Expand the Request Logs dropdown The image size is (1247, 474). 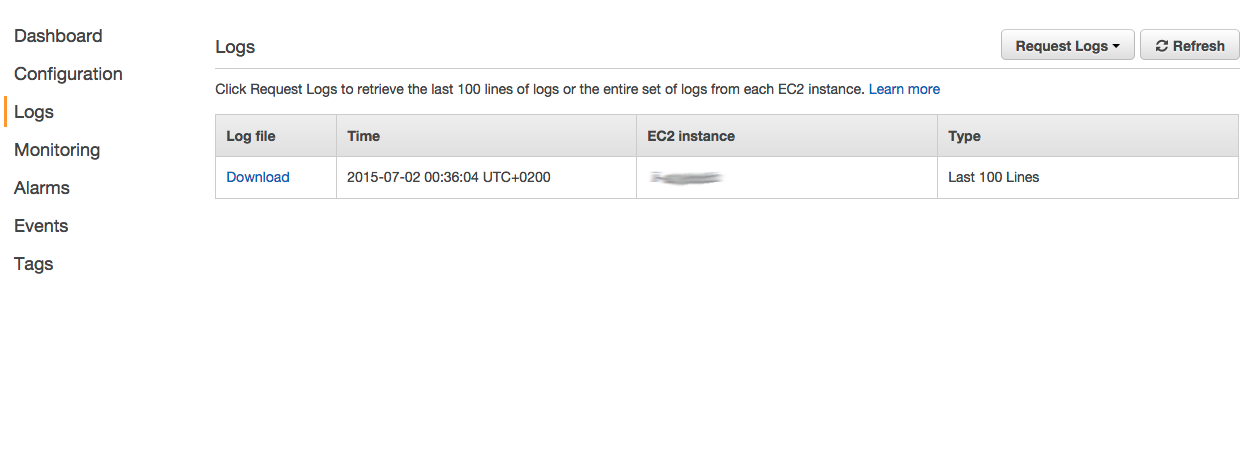pyautogui.click(x=1067, y=45)
